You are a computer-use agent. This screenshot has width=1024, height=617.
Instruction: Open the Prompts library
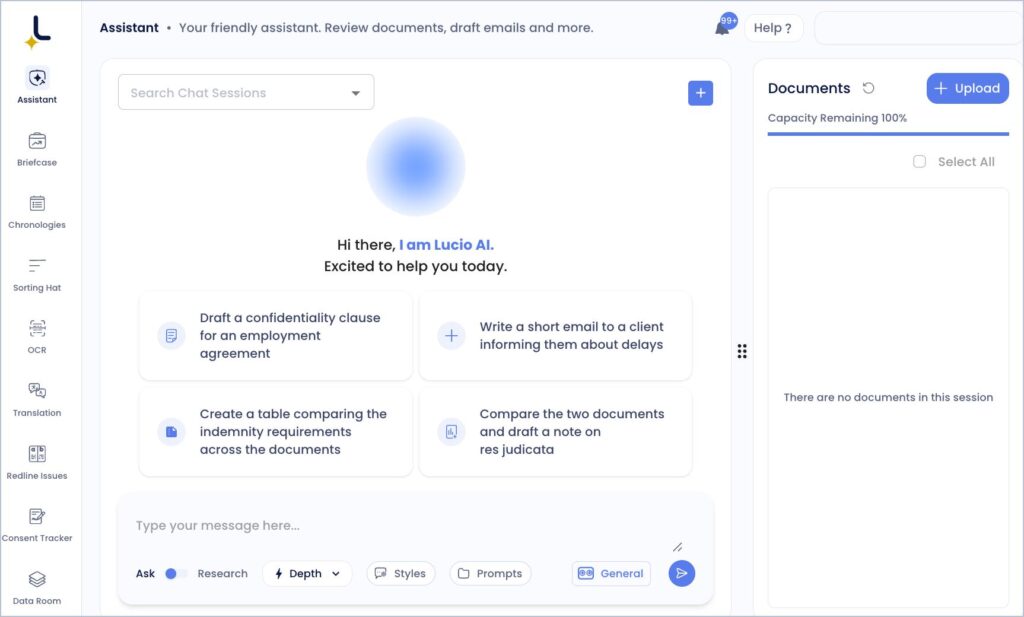point(490,573)
